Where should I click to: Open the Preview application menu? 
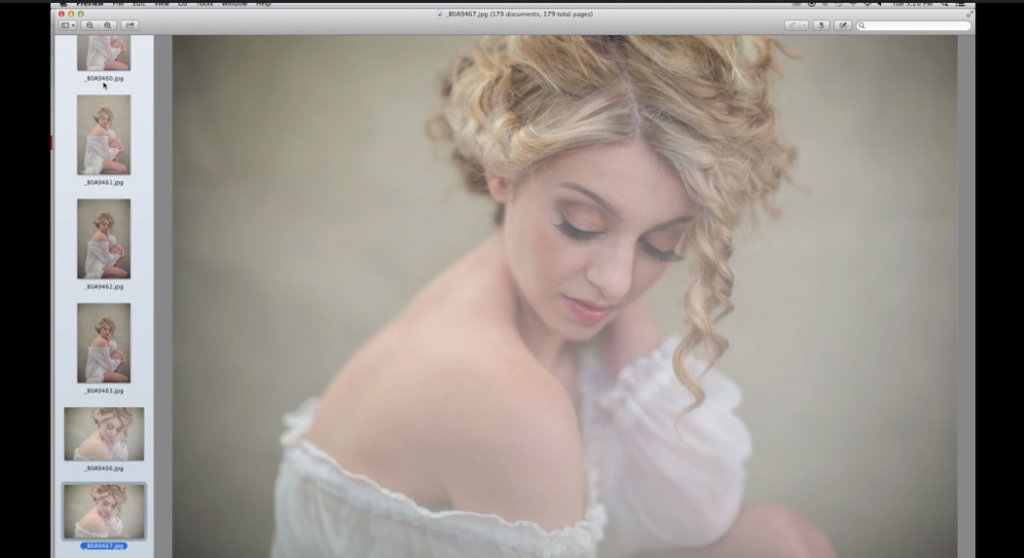tap(89, 3)
